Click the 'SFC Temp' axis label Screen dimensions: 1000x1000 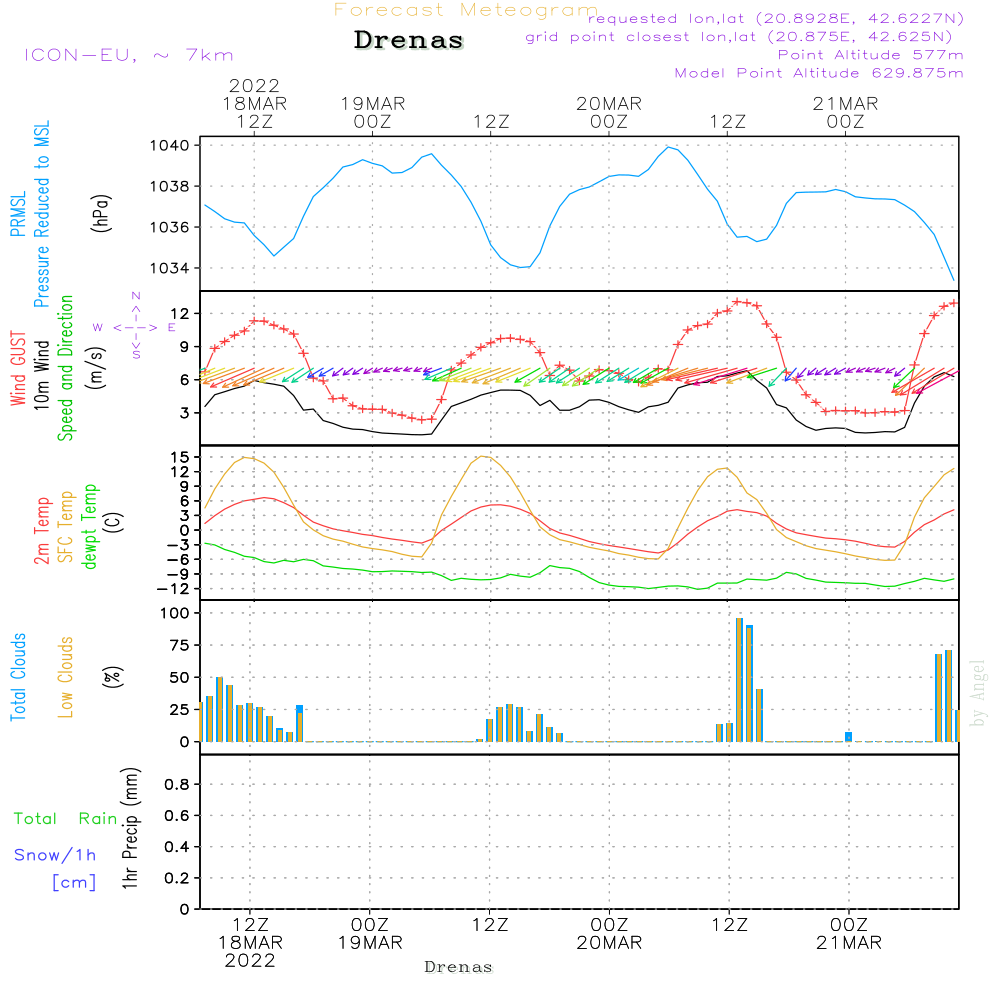[x=66, y=527]
